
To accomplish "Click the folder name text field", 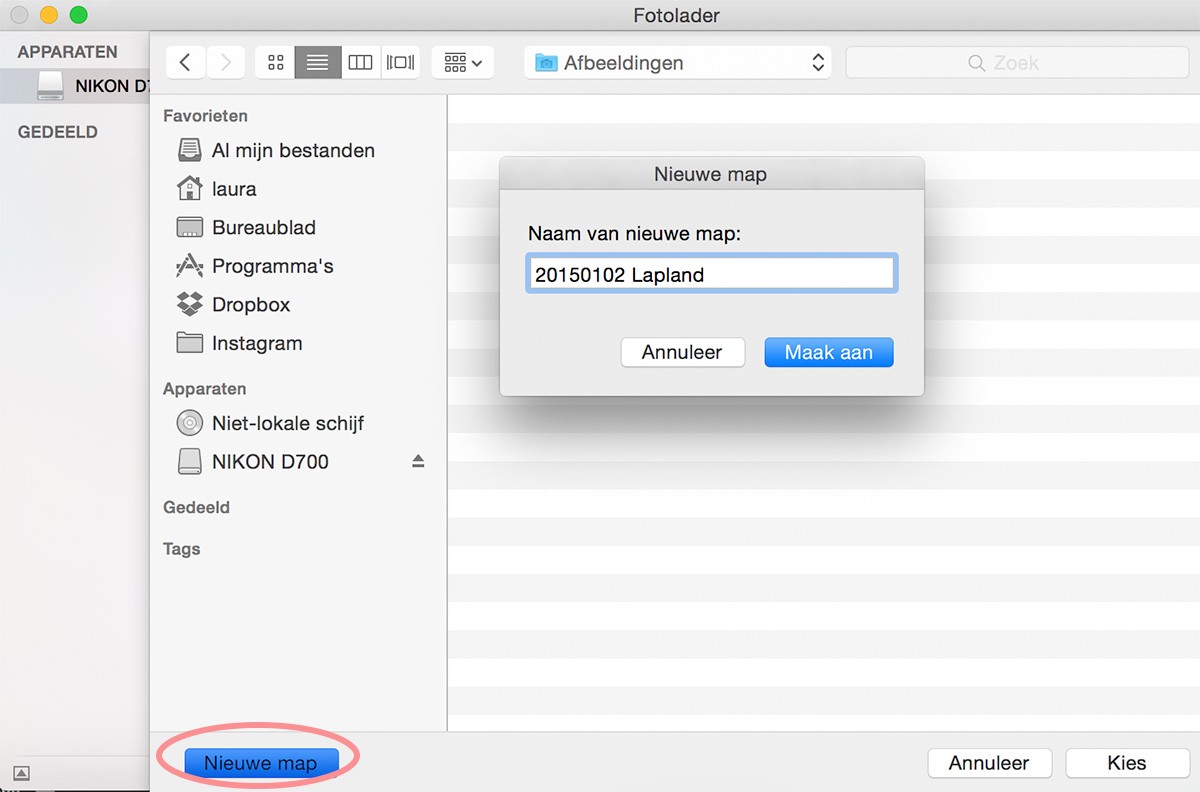I will click(x=710, y=272).
